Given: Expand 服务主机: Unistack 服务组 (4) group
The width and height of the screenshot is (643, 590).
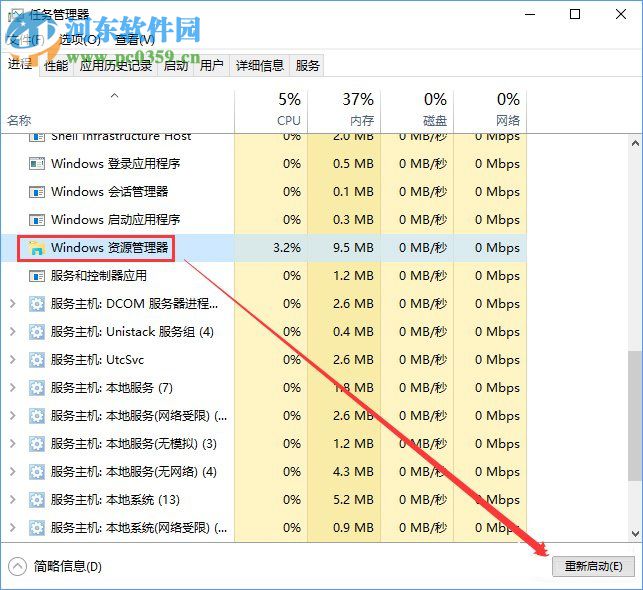Looking at the screenshot, I should click(x=13, y=332).
